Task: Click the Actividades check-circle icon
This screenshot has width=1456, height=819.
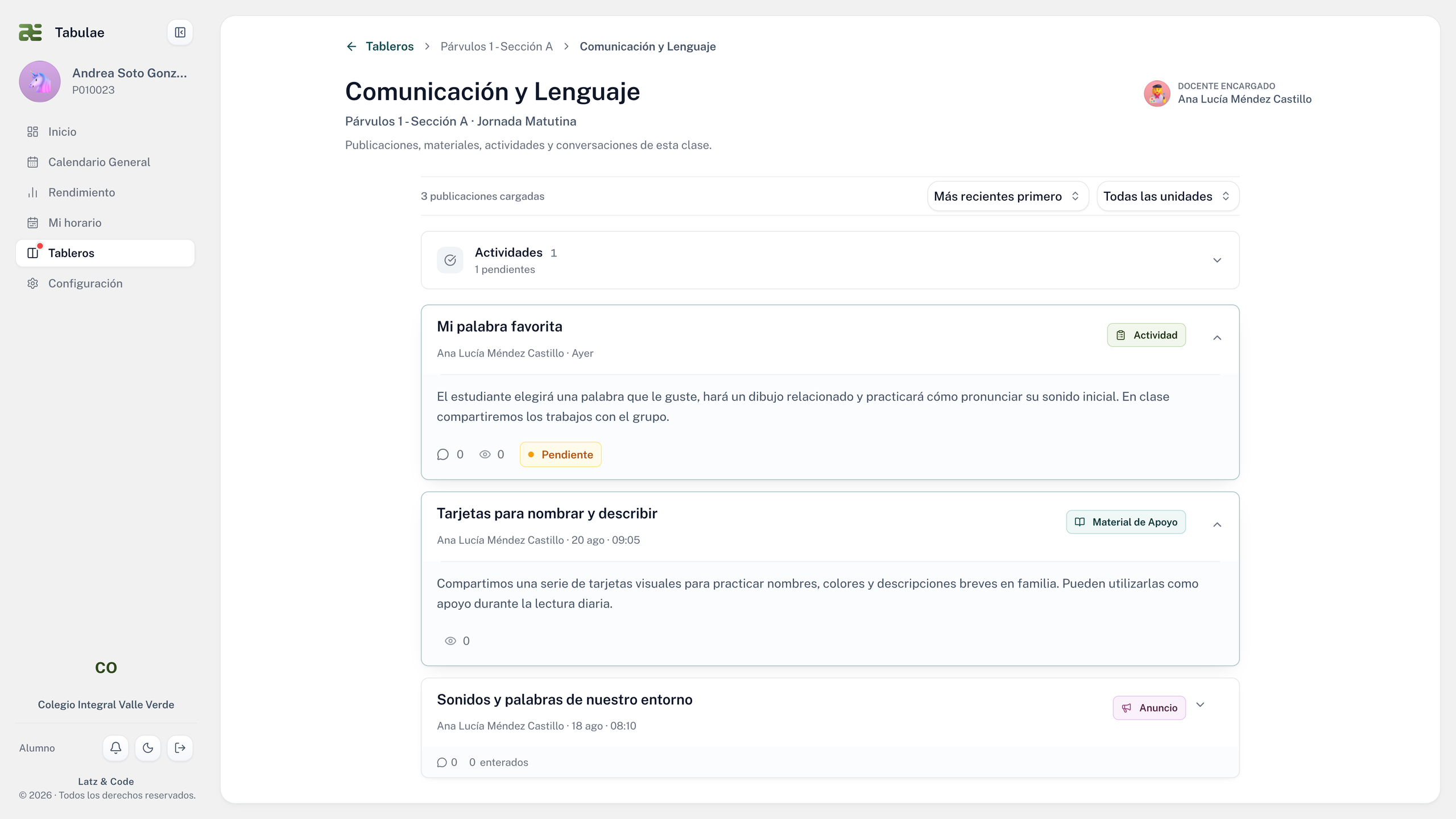Action: tap(450, 260)
